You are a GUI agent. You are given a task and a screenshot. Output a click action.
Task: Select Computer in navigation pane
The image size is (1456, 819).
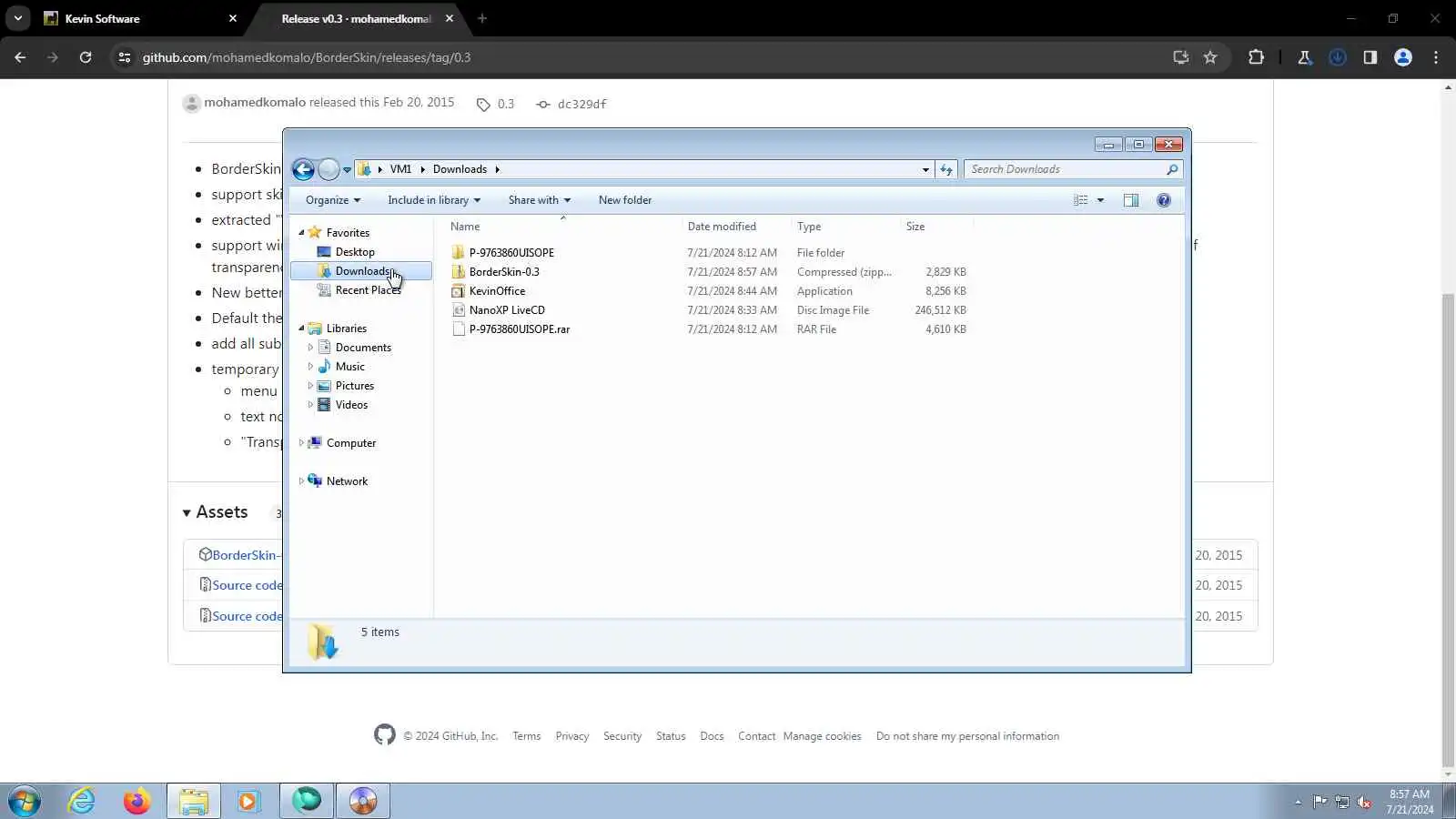[351, 443]
